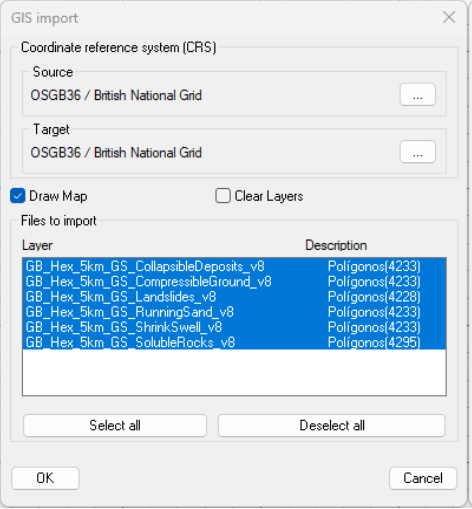The image size is (472, 509).
Task: Open Source CRS browse button
Action: coord(417,95)
